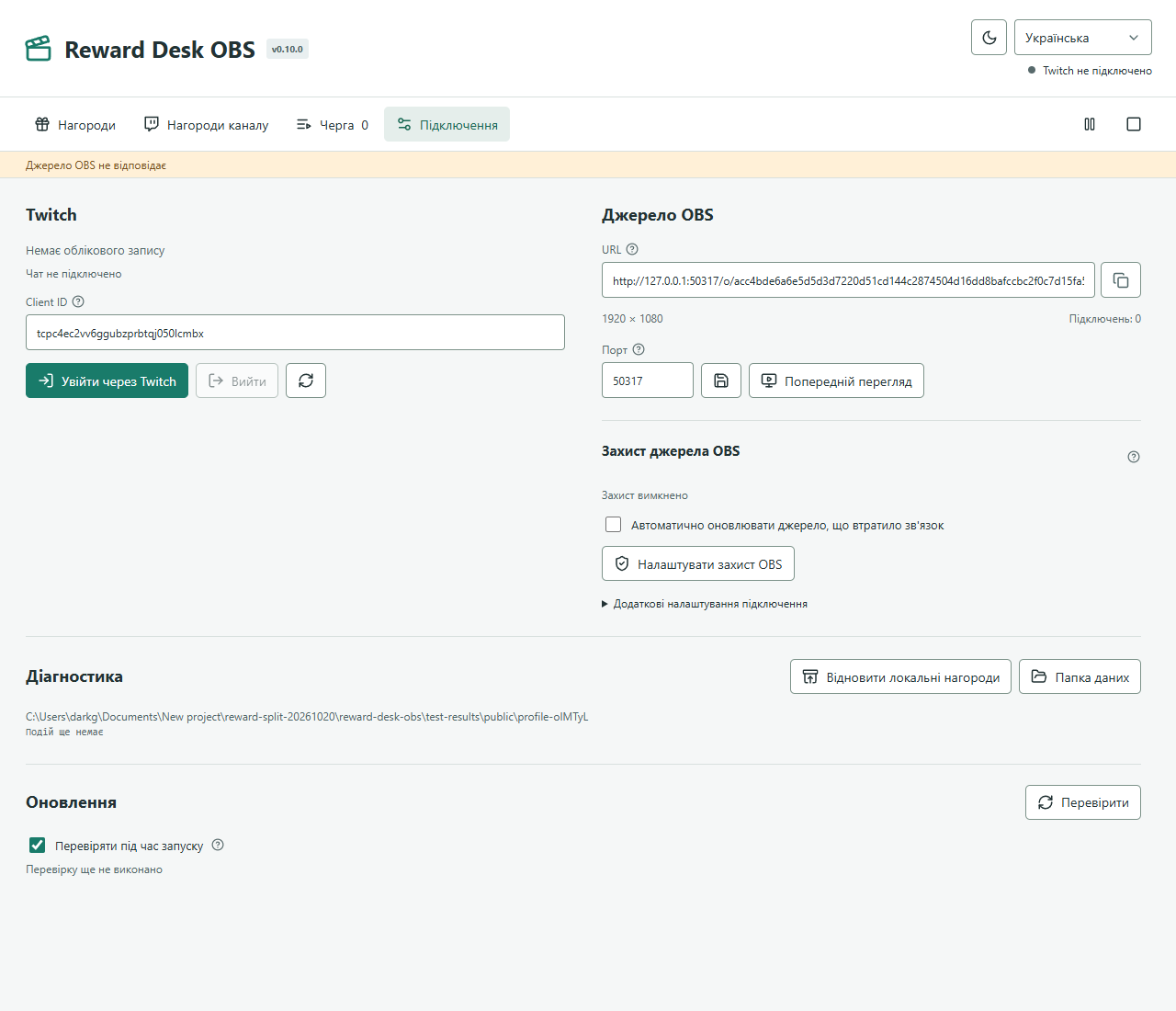Screen dimensions: 1176x1011
Task: Click the Client ID help icon
Action: coord(78,301)
